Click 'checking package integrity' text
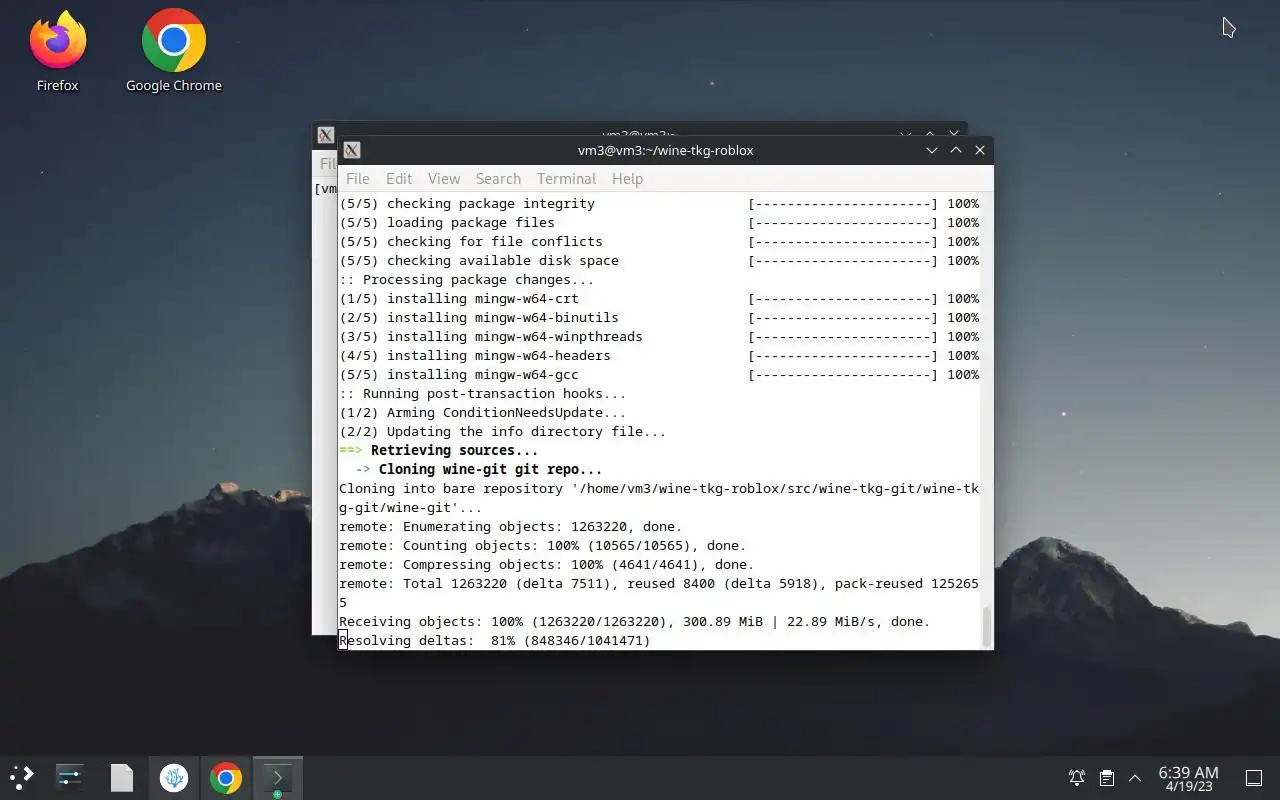1280x800 pixels. pos(490,203)
